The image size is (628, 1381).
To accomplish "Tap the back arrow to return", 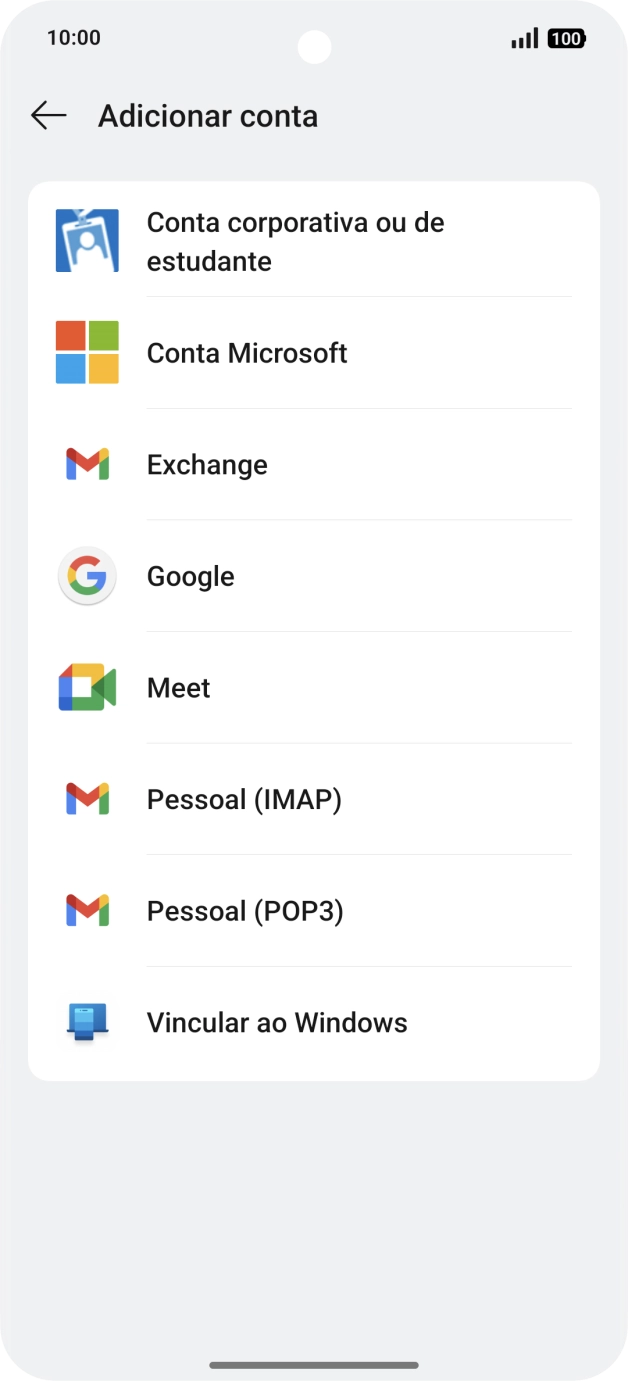I will 47,115.
